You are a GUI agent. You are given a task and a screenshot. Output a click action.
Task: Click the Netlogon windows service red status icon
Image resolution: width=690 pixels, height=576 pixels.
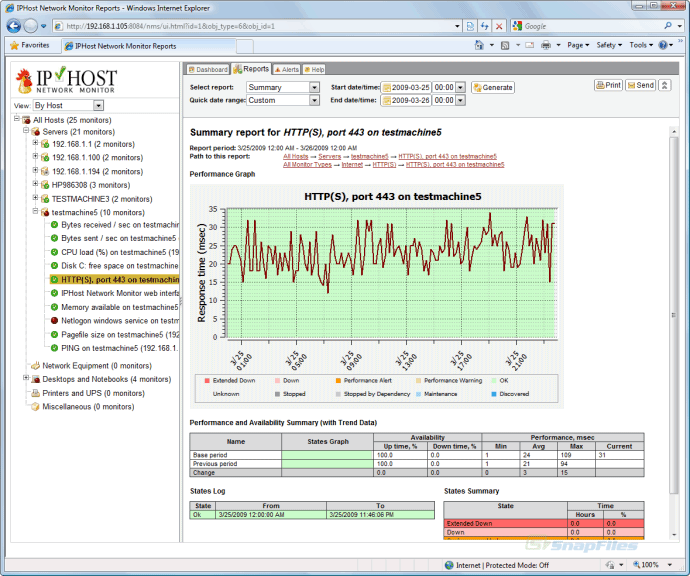tap(55, 321)
